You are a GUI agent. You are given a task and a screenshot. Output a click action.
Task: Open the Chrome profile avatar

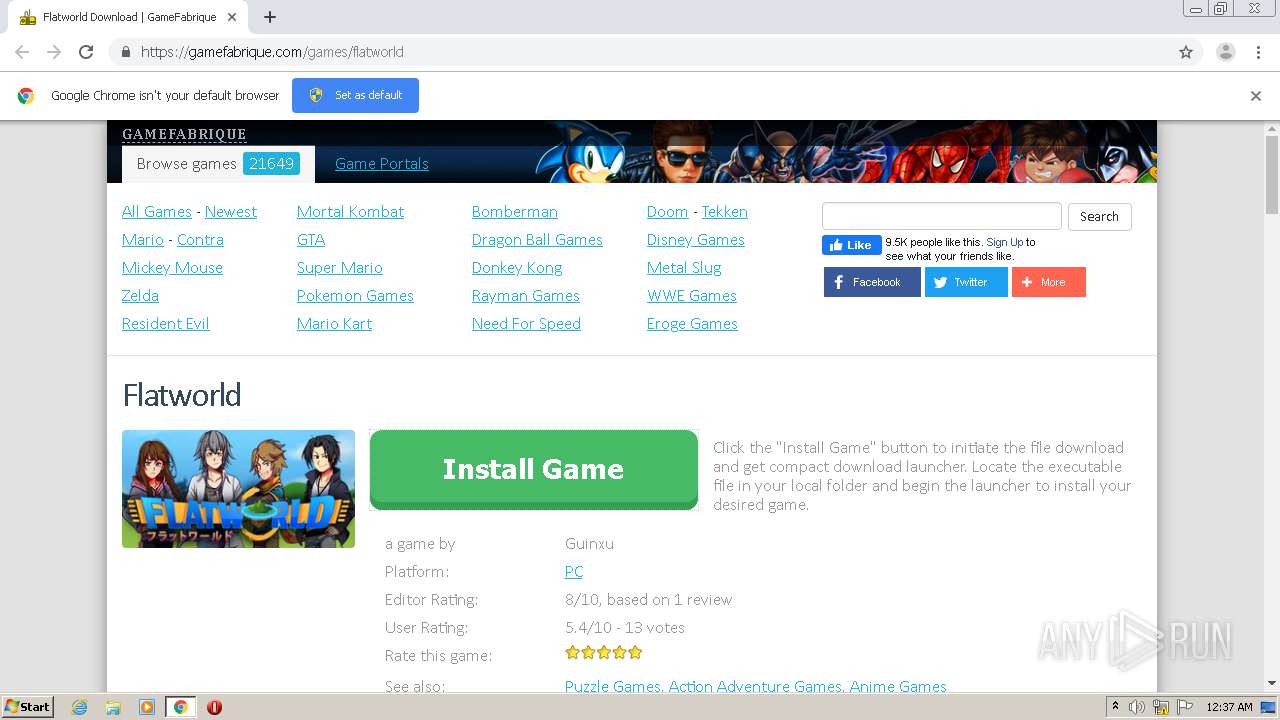click(x=1226, y=52)
